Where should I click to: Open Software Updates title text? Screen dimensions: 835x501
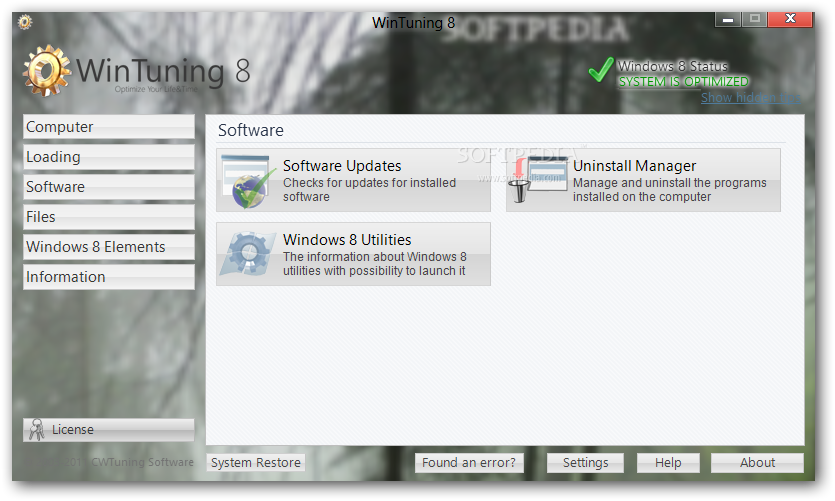342,166
